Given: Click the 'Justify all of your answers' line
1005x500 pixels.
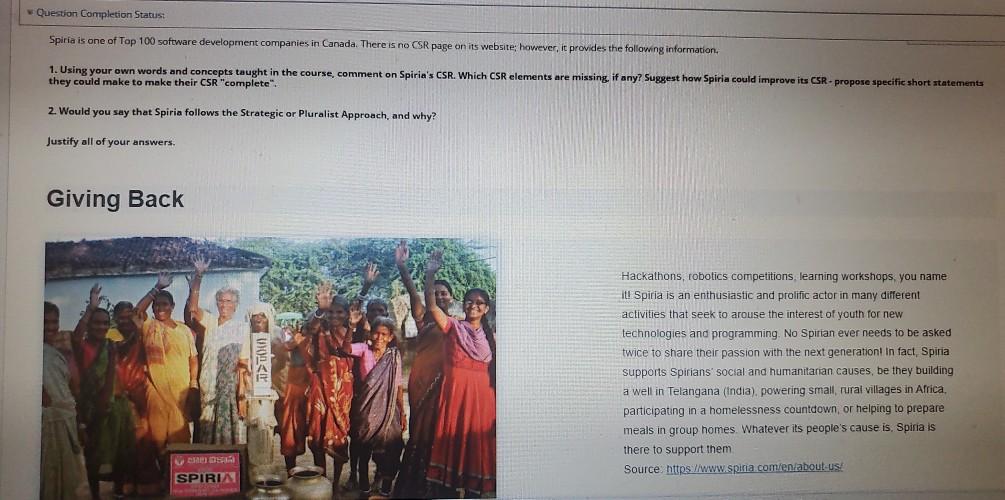Looking at the screenshot, I should pos(111,142).
